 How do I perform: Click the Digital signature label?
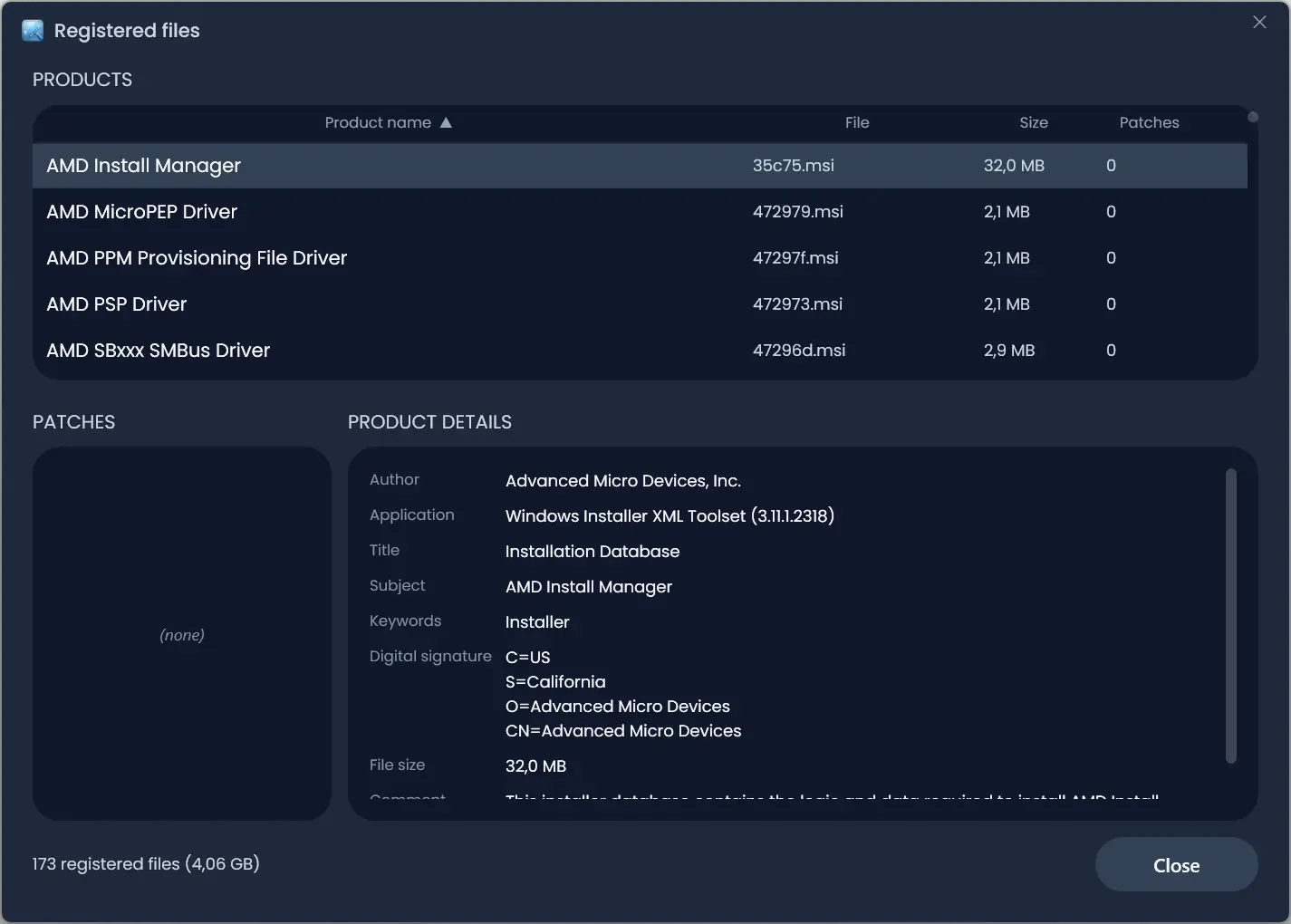(x=430, y=657)
